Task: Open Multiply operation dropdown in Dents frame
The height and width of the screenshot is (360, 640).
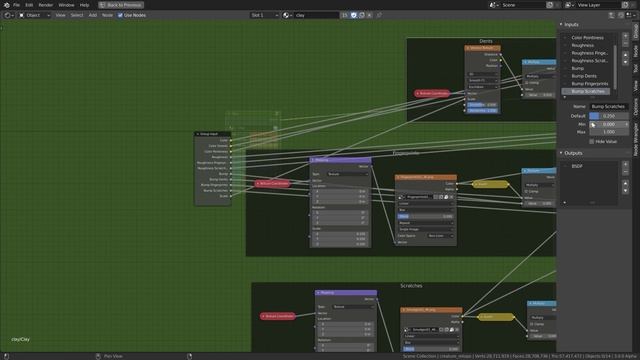Action: 540,76
